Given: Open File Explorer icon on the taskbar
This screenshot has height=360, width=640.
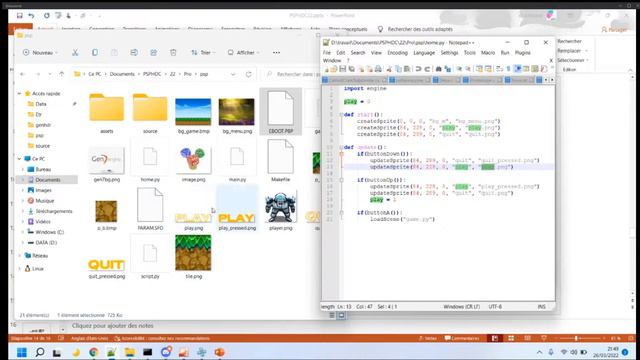Looking at the screenshot, I should pos(129,352).
